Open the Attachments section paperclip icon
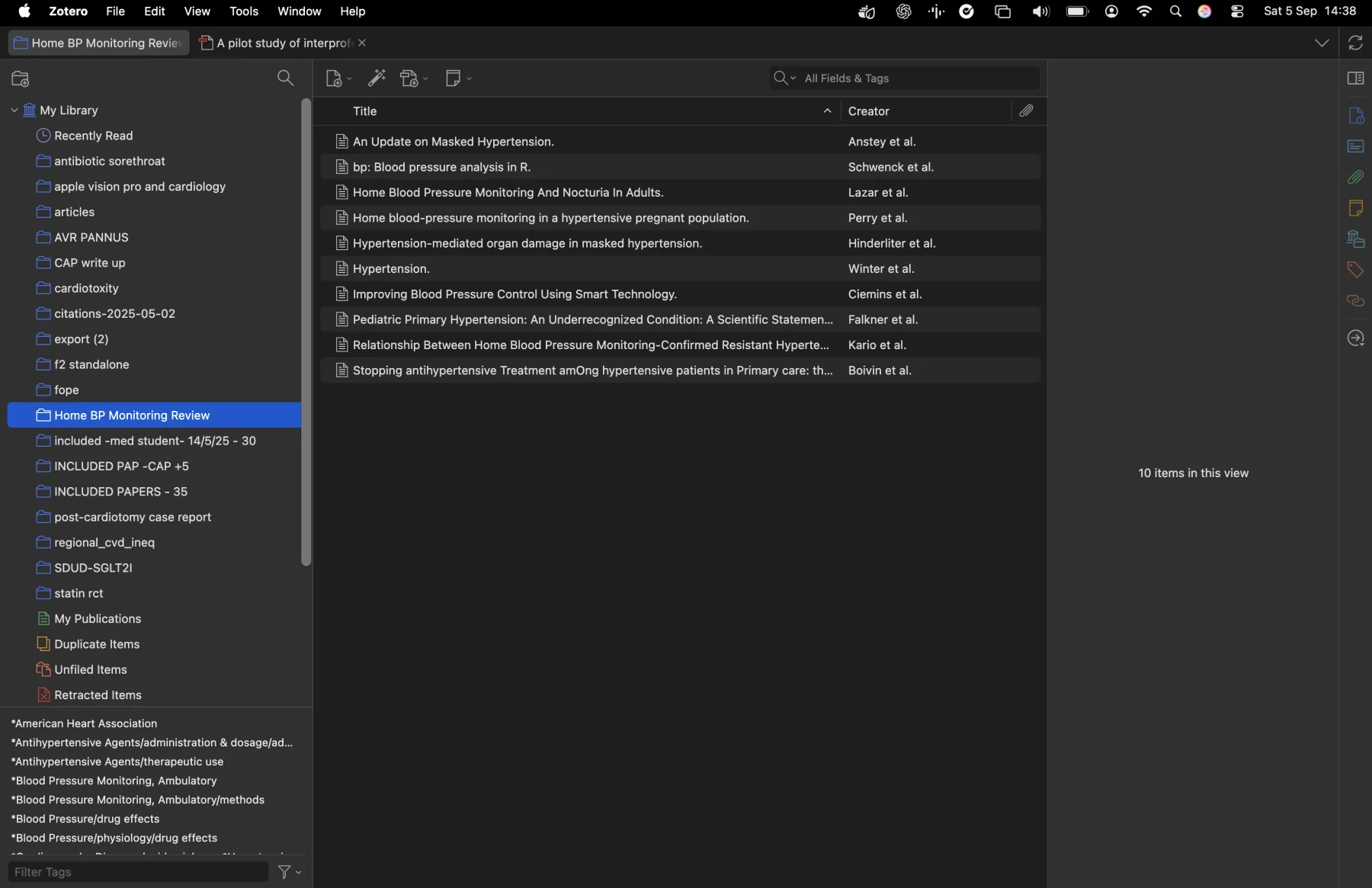 click(1356, 177)
